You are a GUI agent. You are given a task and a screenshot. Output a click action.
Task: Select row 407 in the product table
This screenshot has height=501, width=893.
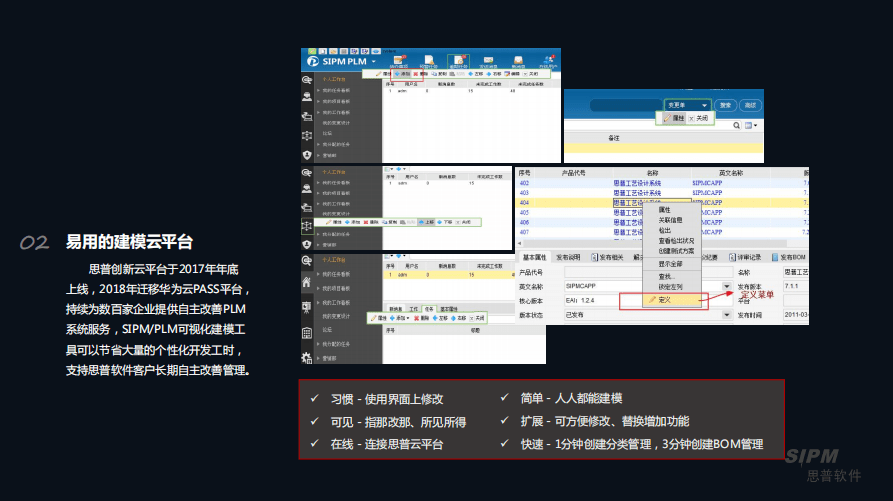pos(662,232)
